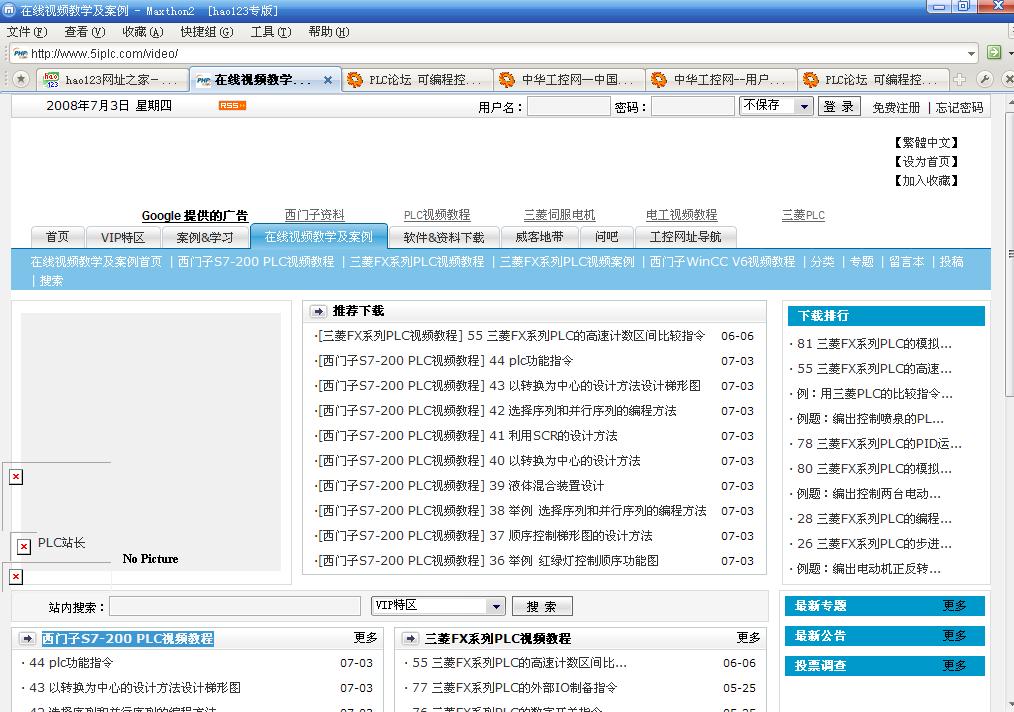
Task: Select the 软件&资料下载 navigation tab
Action: coord(444,237)
